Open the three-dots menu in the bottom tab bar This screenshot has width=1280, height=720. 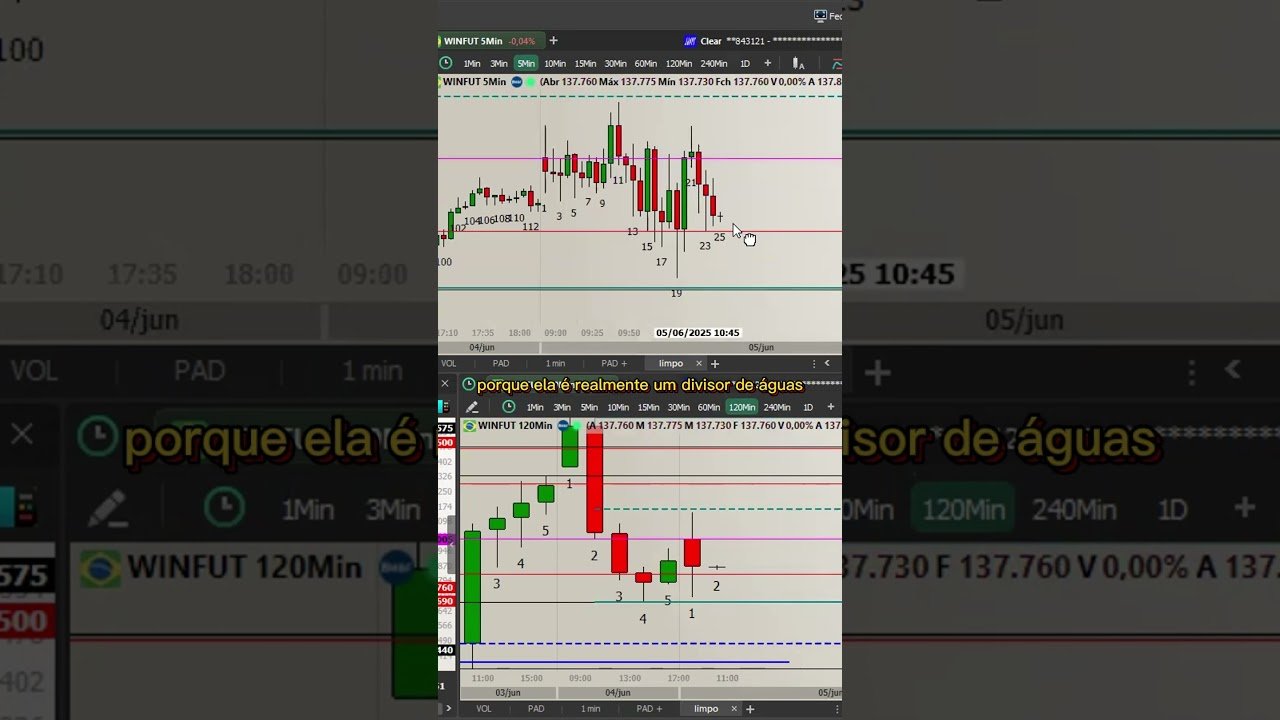[x=838, y=709]
